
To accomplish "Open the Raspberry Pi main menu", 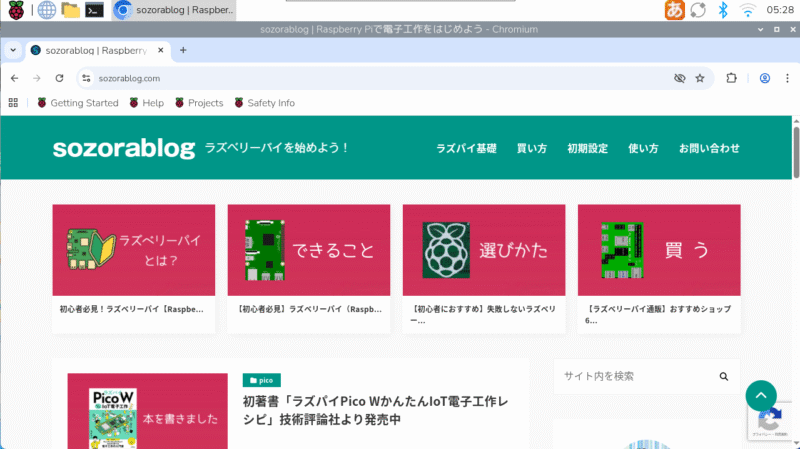I will 16,11.
